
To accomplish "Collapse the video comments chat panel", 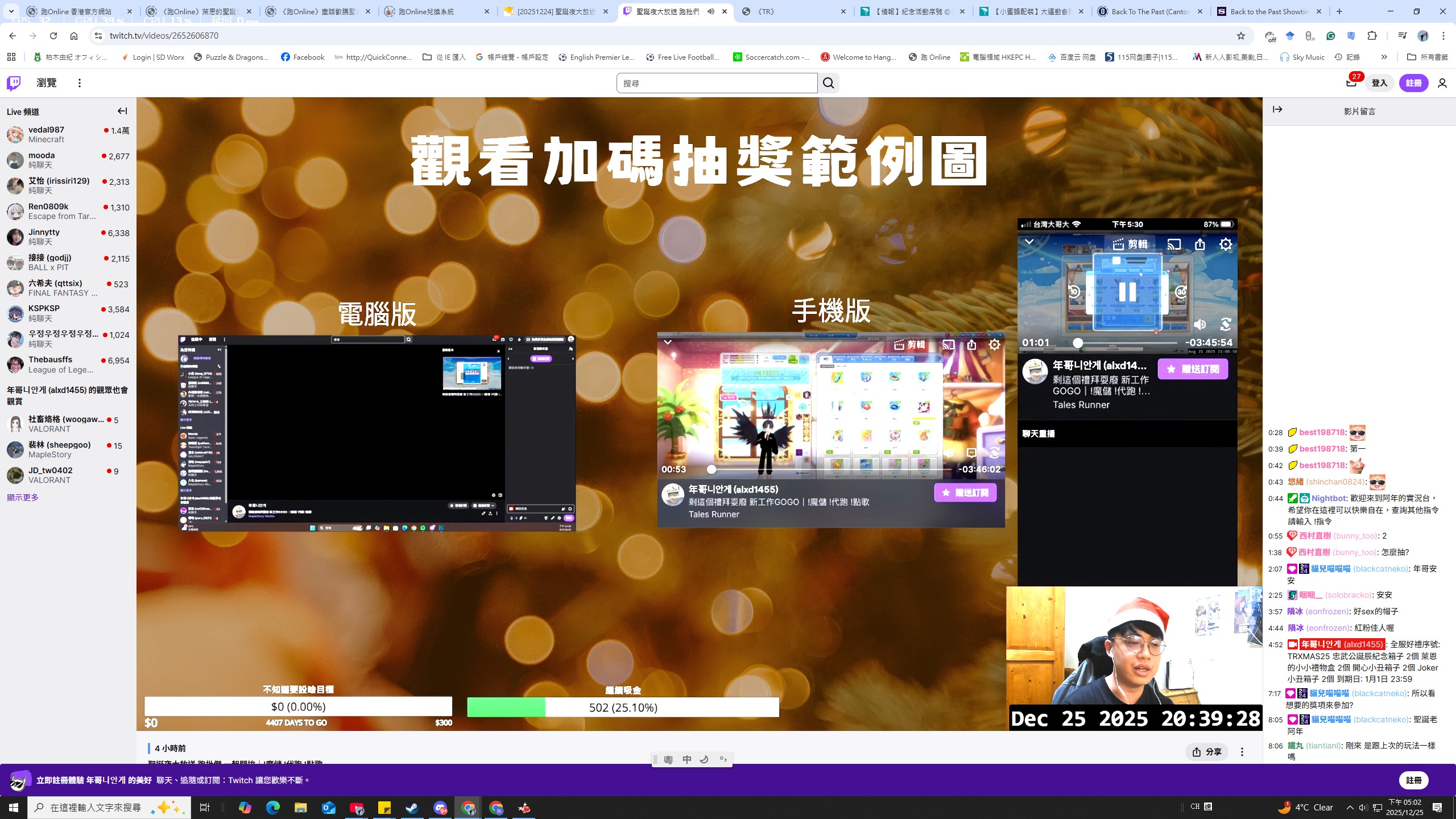I will [1277, 110].
